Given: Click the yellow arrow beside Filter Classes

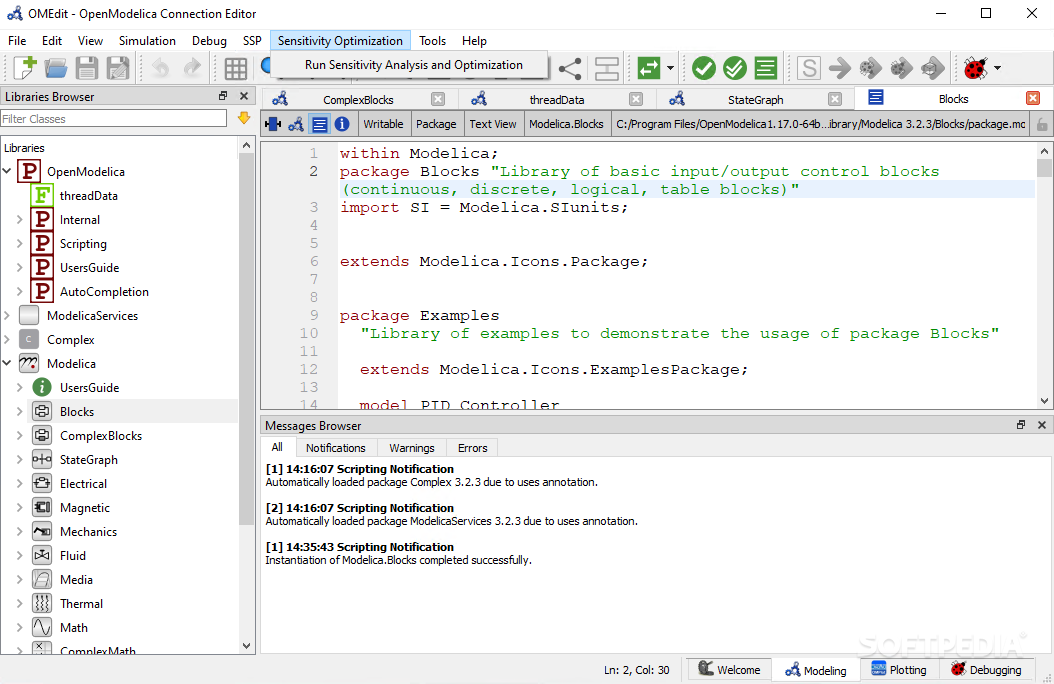Looking at the screenshot, I should 244,118.
